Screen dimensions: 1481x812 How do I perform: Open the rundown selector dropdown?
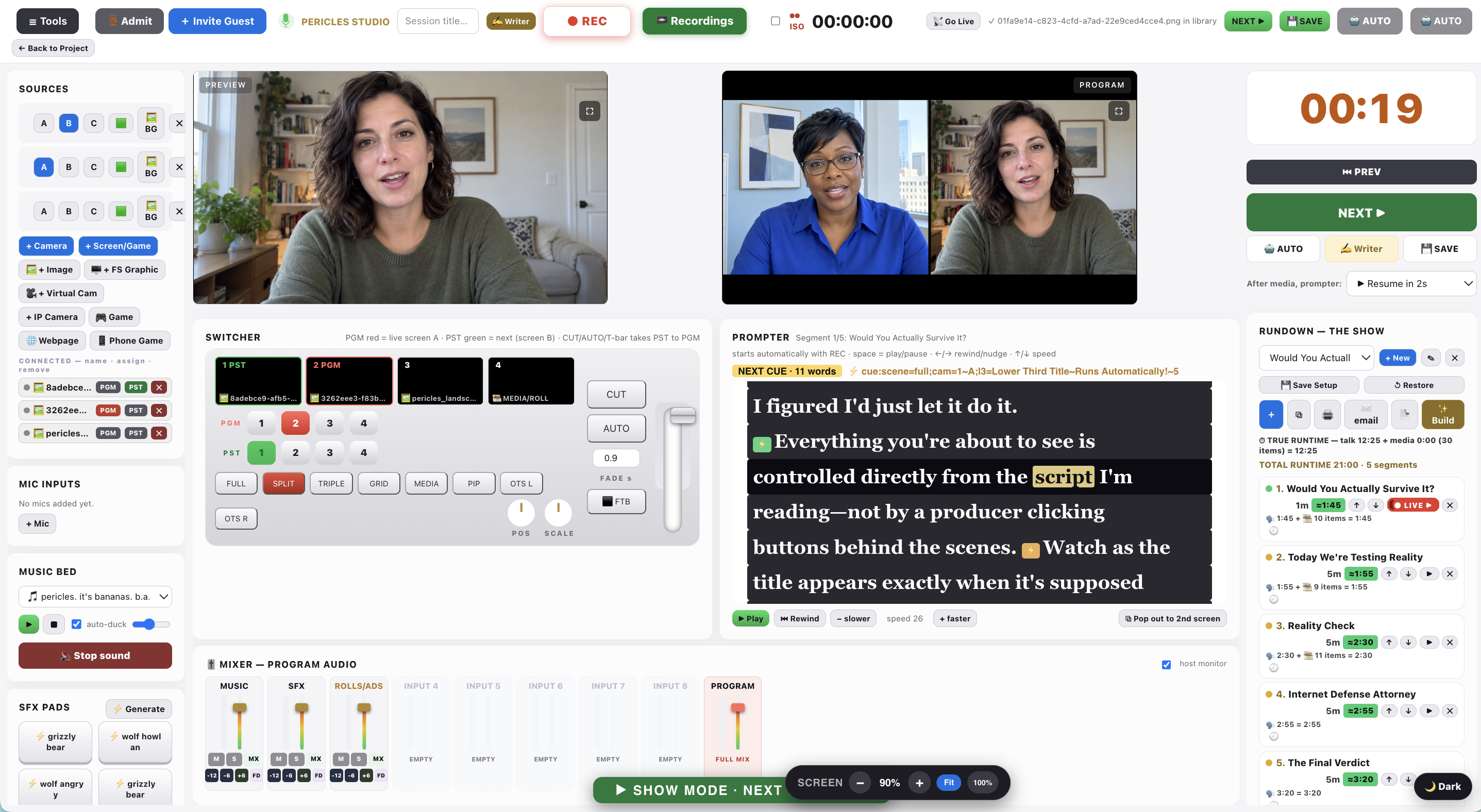[x=1316, y=358]
